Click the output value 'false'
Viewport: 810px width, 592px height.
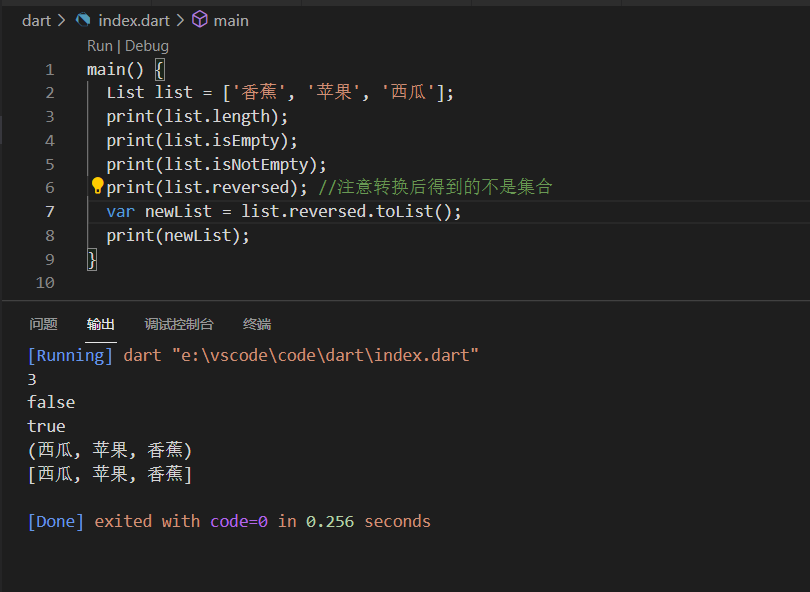(x=51, y=402)
